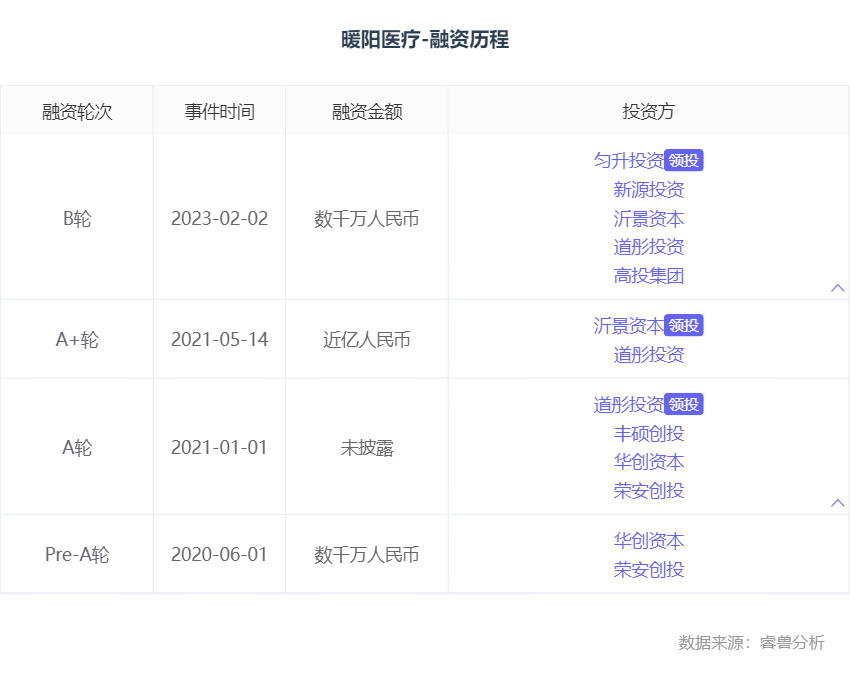
Task: Open 沂景资本 in the A+轮 row
Action: [x=629, y=326]
